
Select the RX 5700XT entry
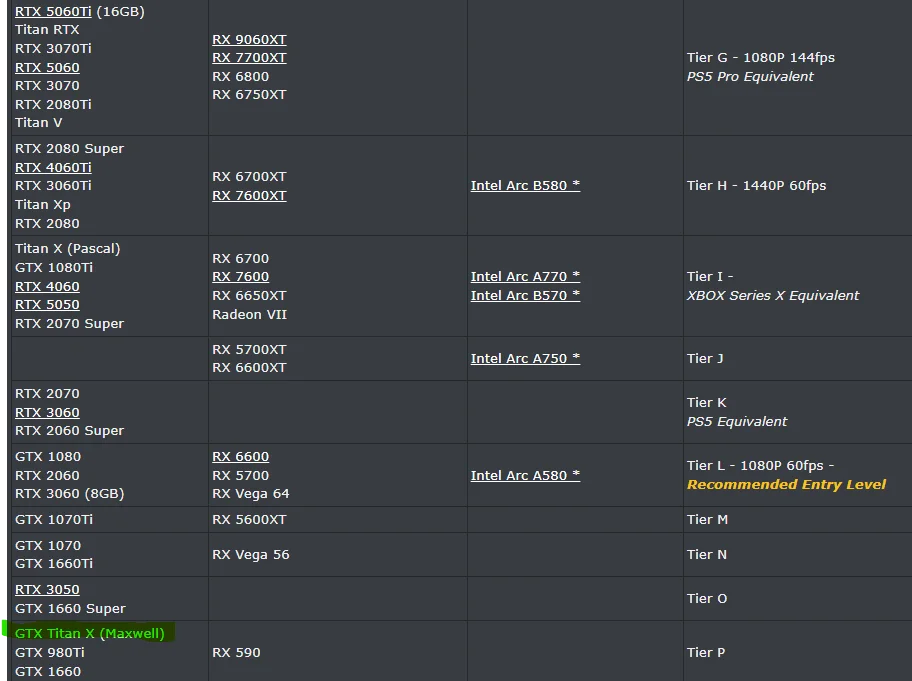[x=249, y=350]
